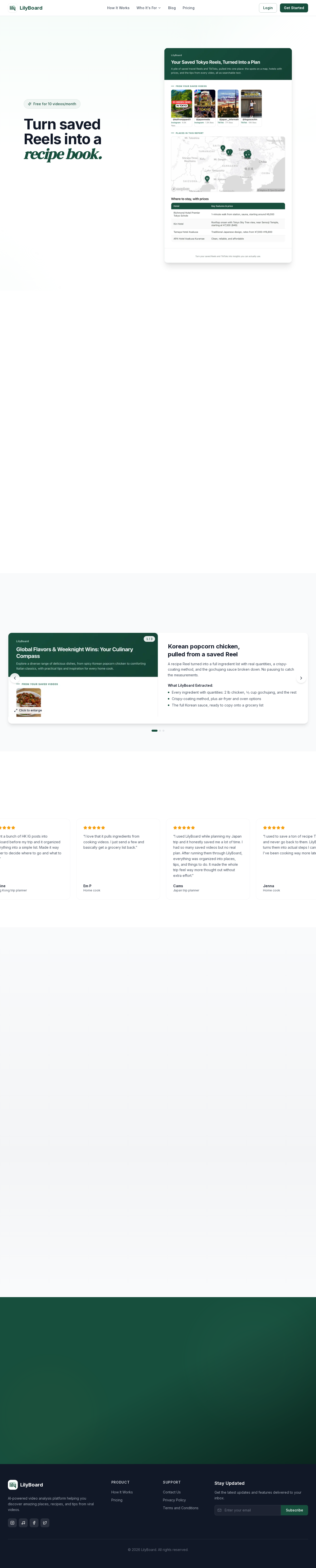Click the 1 / 3 slide counter badge
316x1568 pixels.
coord(149,639)
